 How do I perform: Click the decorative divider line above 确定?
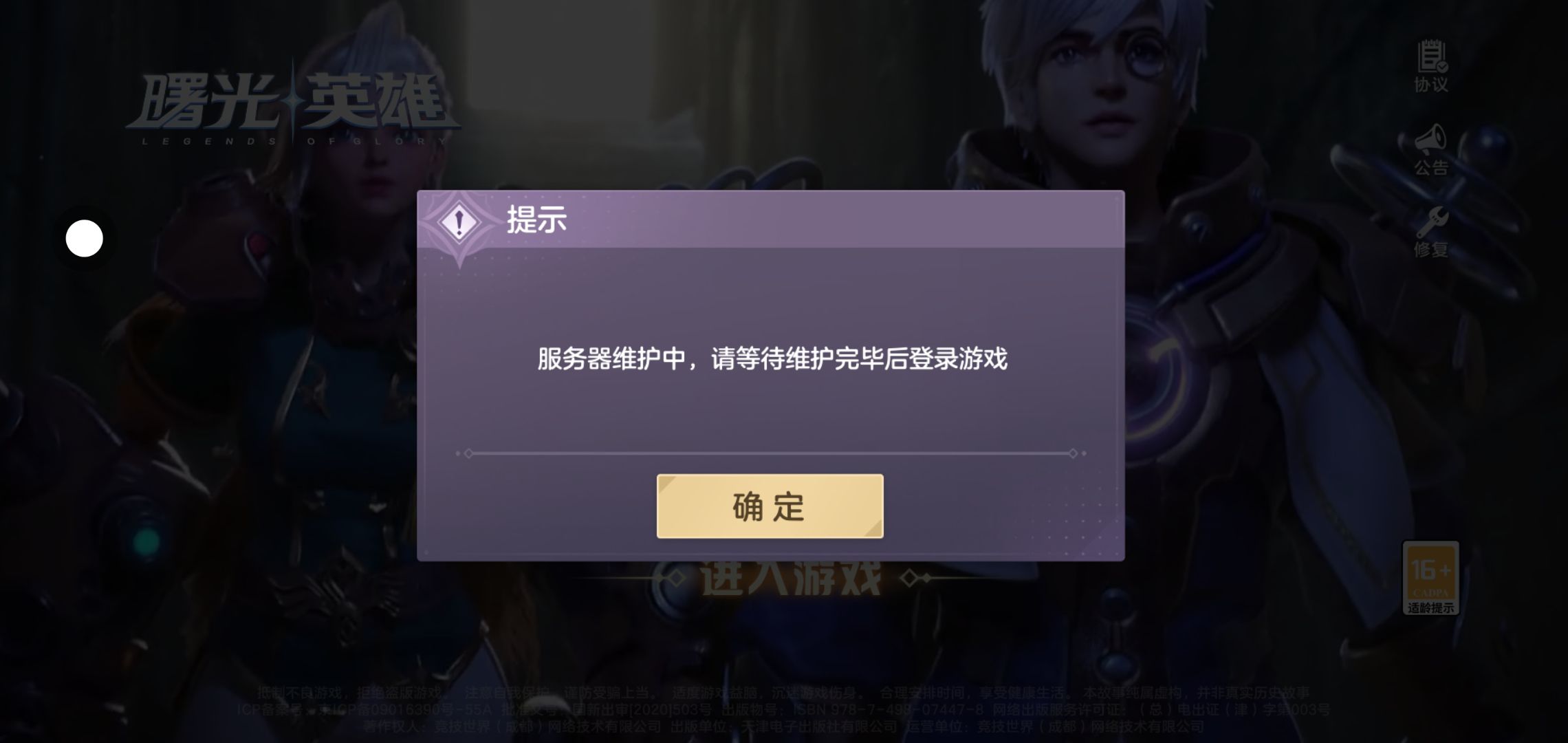(771, 453)
